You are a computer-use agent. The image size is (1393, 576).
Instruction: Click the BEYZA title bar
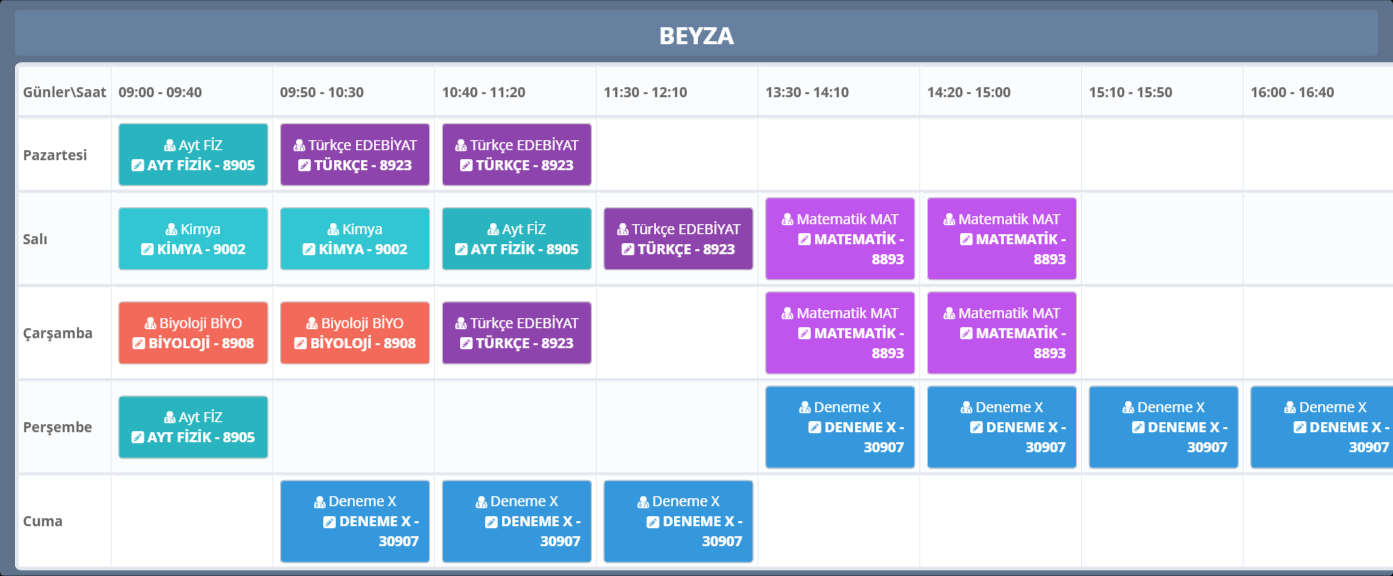click(x=696, y=36)
